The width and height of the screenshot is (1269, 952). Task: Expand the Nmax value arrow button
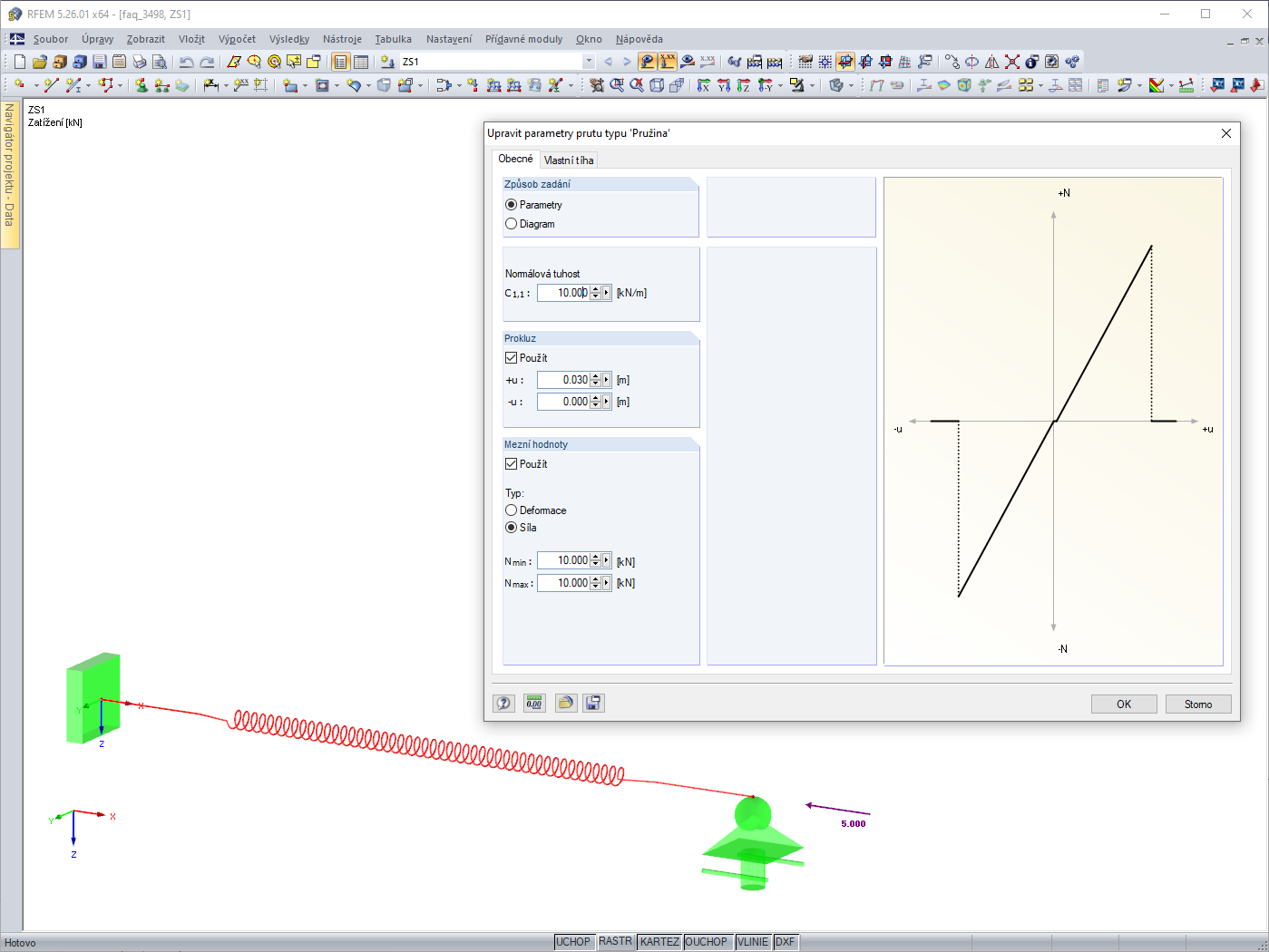[607, 583]
